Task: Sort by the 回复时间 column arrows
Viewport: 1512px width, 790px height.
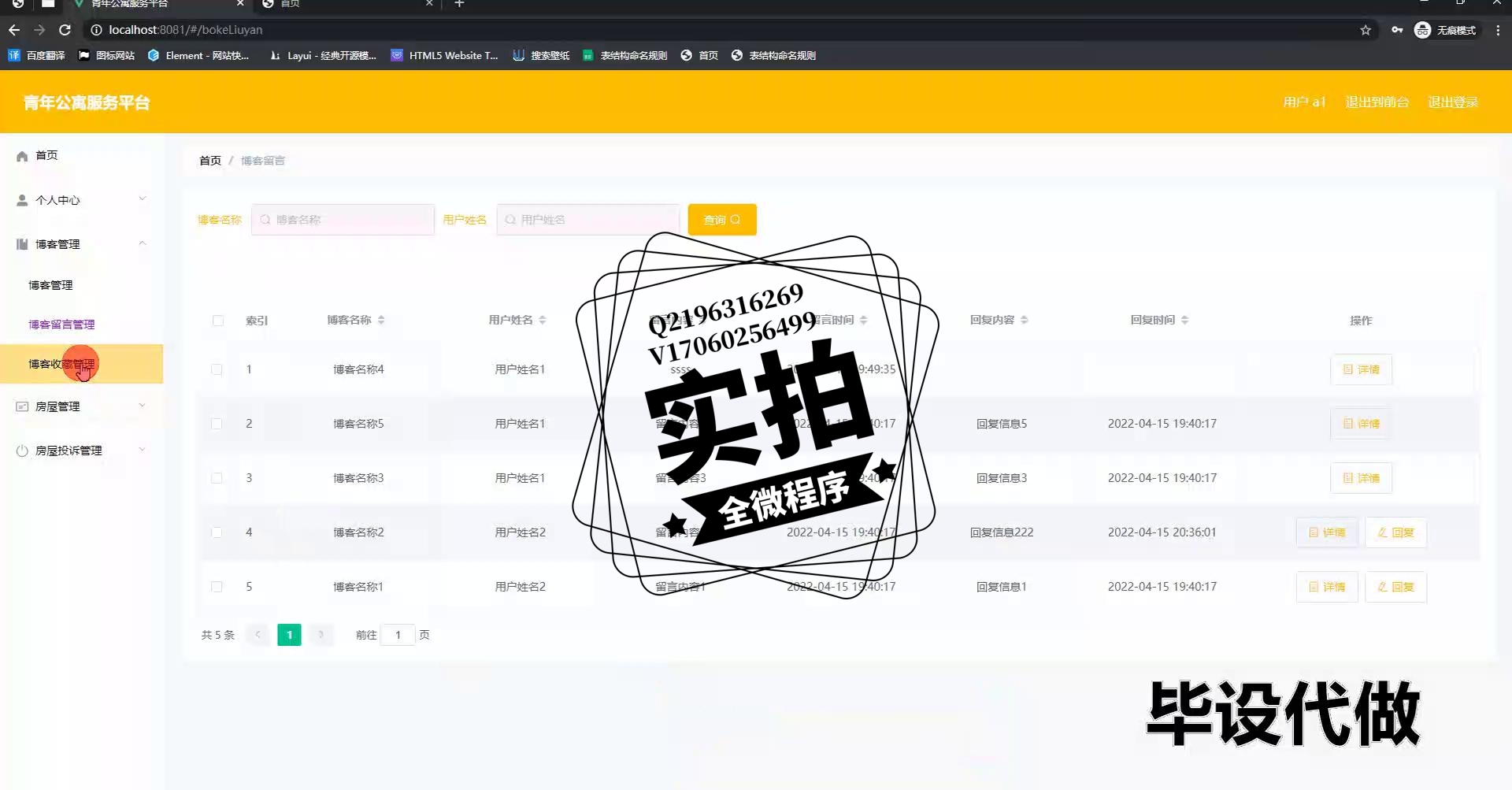Action: point(1185,320)
